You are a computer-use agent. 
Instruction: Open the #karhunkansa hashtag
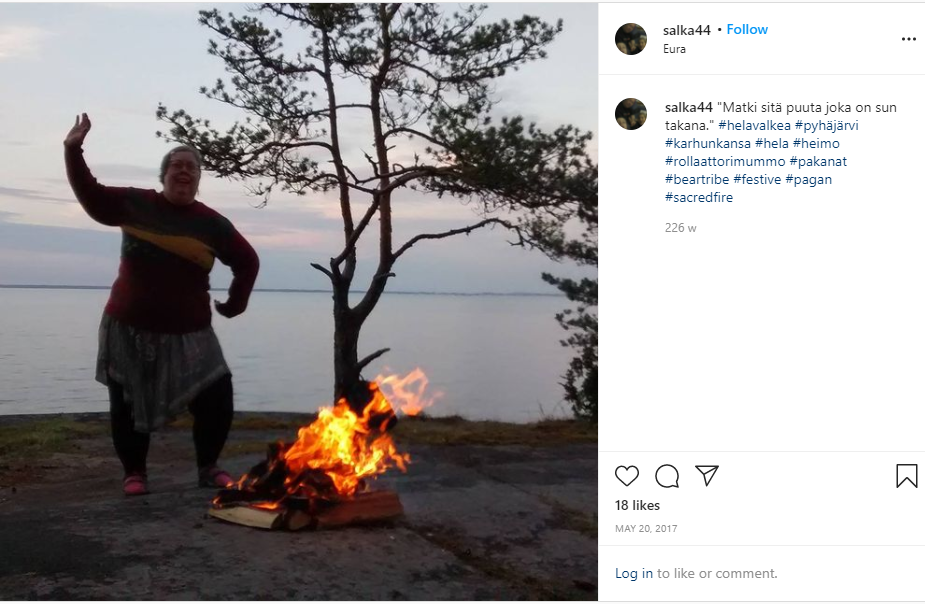pos(707,143)
